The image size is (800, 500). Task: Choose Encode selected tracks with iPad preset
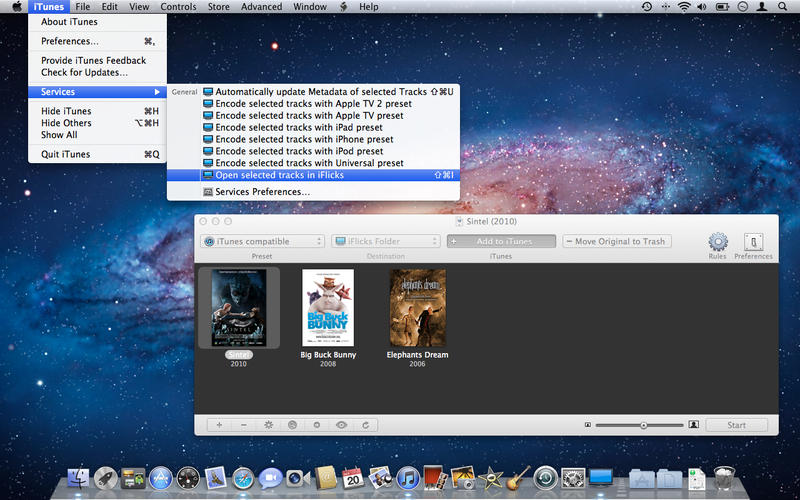tap(298, 127)
